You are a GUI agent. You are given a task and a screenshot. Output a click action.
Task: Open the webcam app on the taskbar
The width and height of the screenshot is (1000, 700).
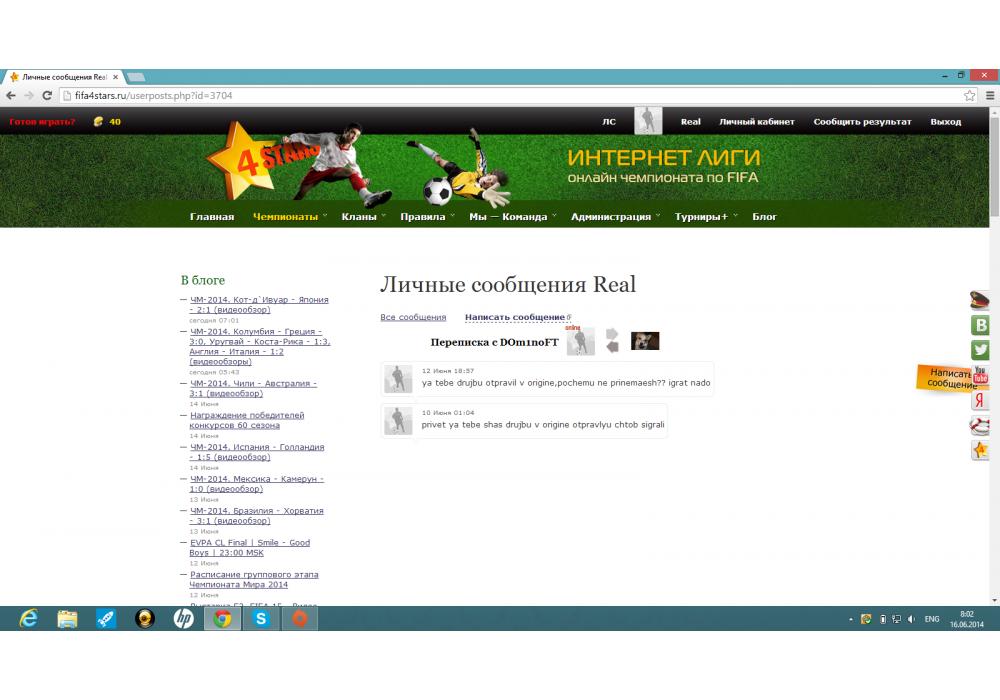145,618
